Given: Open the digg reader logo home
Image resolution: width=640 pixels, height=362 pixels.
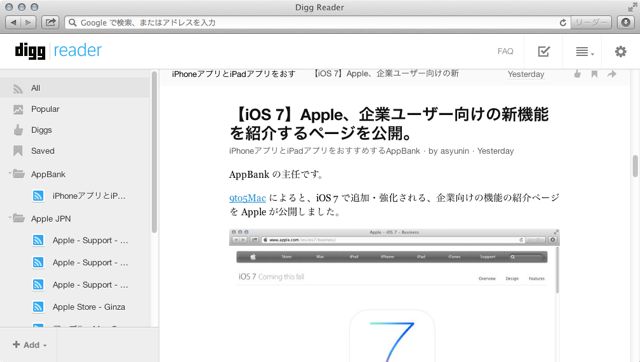Looking at the screenshot, I should click(x=58, y=51).
